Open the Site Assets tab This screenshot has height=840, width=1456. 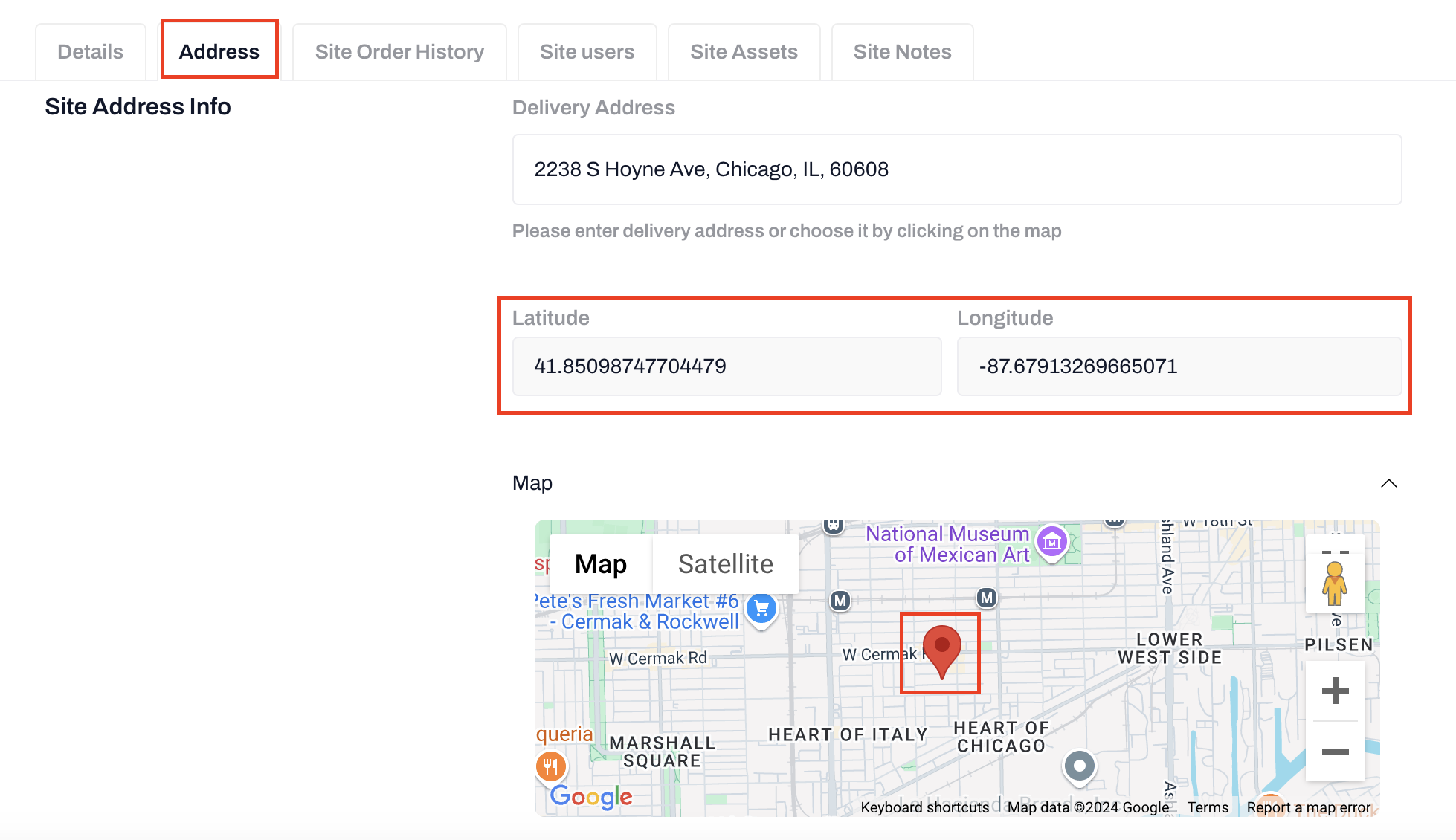744,52
